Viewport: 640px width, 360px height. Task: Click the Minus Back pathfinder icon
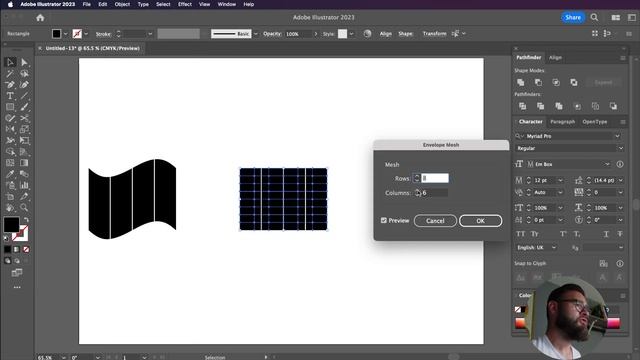tap(613, 106)
